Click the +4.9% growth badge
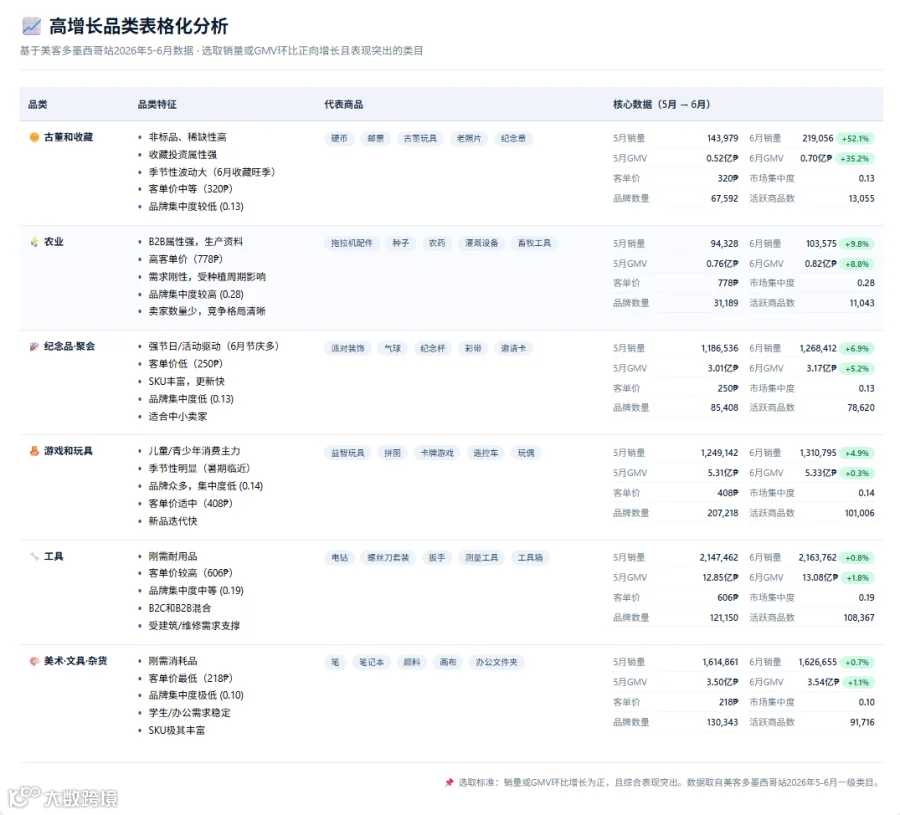 857,453
